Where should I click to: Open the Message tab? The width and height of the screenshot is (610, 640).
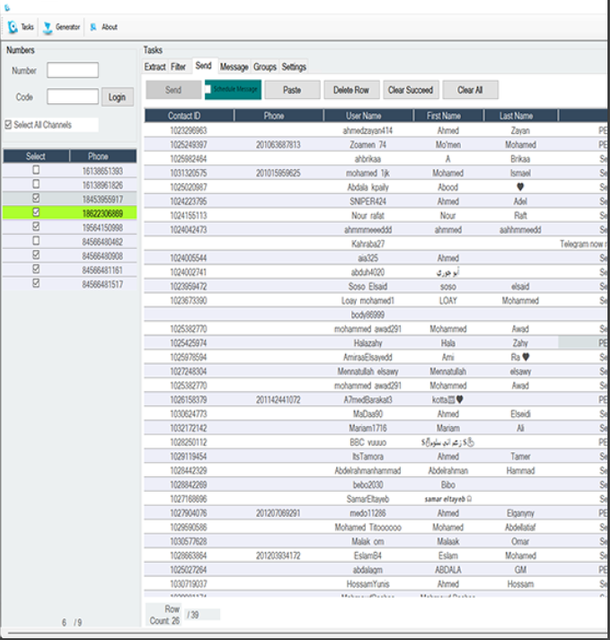[x=234, y=67]
